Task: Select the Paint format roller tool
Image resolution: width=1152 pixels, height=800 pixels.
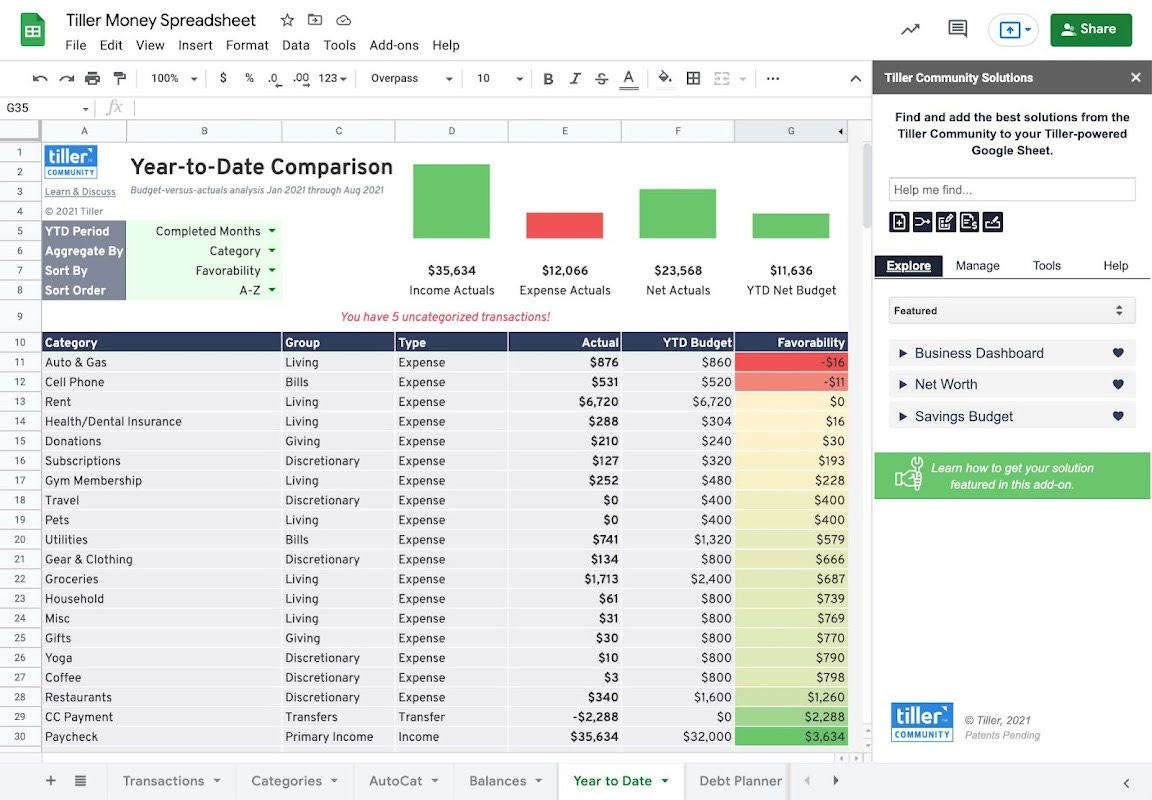Action: tap(119, 78)
